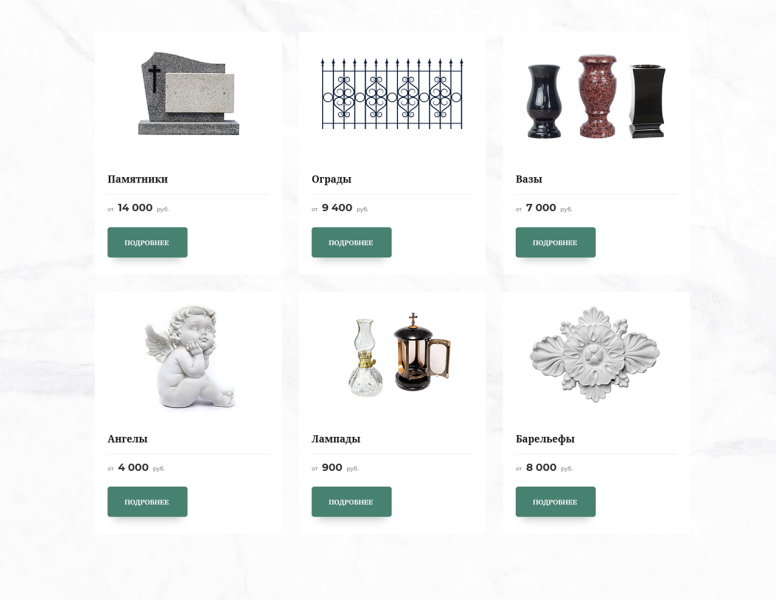Click the Лампады category title
776x600 pixels.
pyautogui.click(x=336, y=439)
